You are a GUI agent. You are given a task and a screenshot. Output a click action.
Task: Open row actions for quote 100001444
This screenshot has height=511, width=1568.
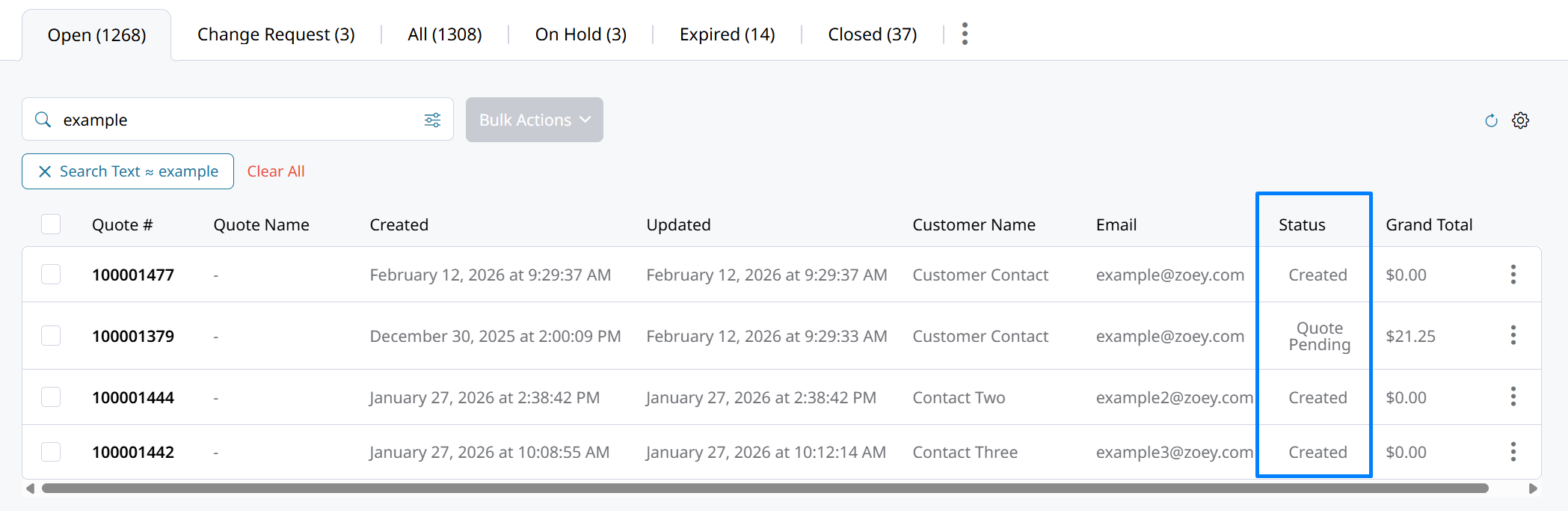click(x=1513, y=397)
